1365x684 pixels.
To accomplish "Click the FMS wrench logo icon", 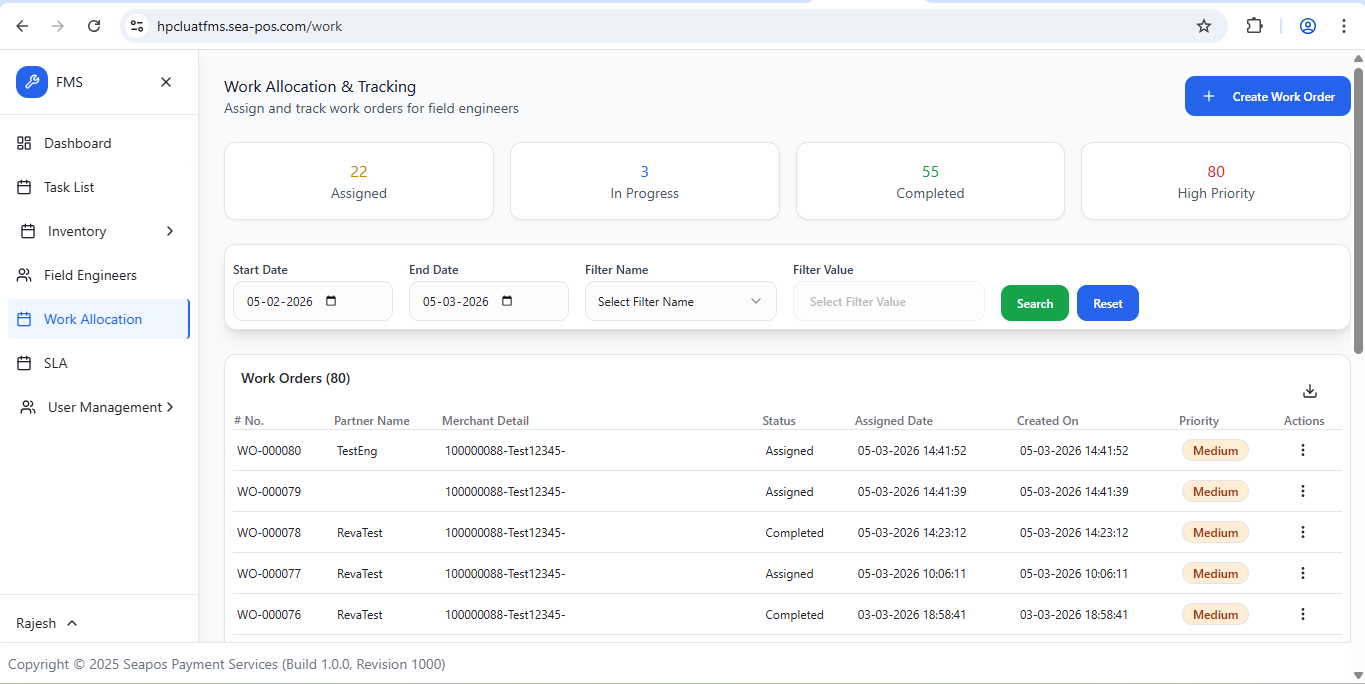I will tap(32, 82).
